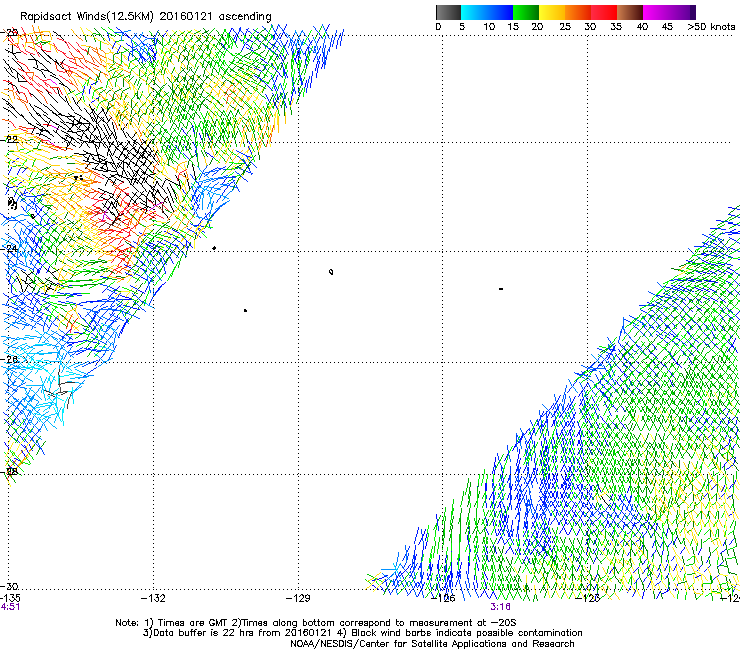The image size is (740, 650).
Task: Click the gray 0-5 knots legend segment
Action: tap(448, 12)
